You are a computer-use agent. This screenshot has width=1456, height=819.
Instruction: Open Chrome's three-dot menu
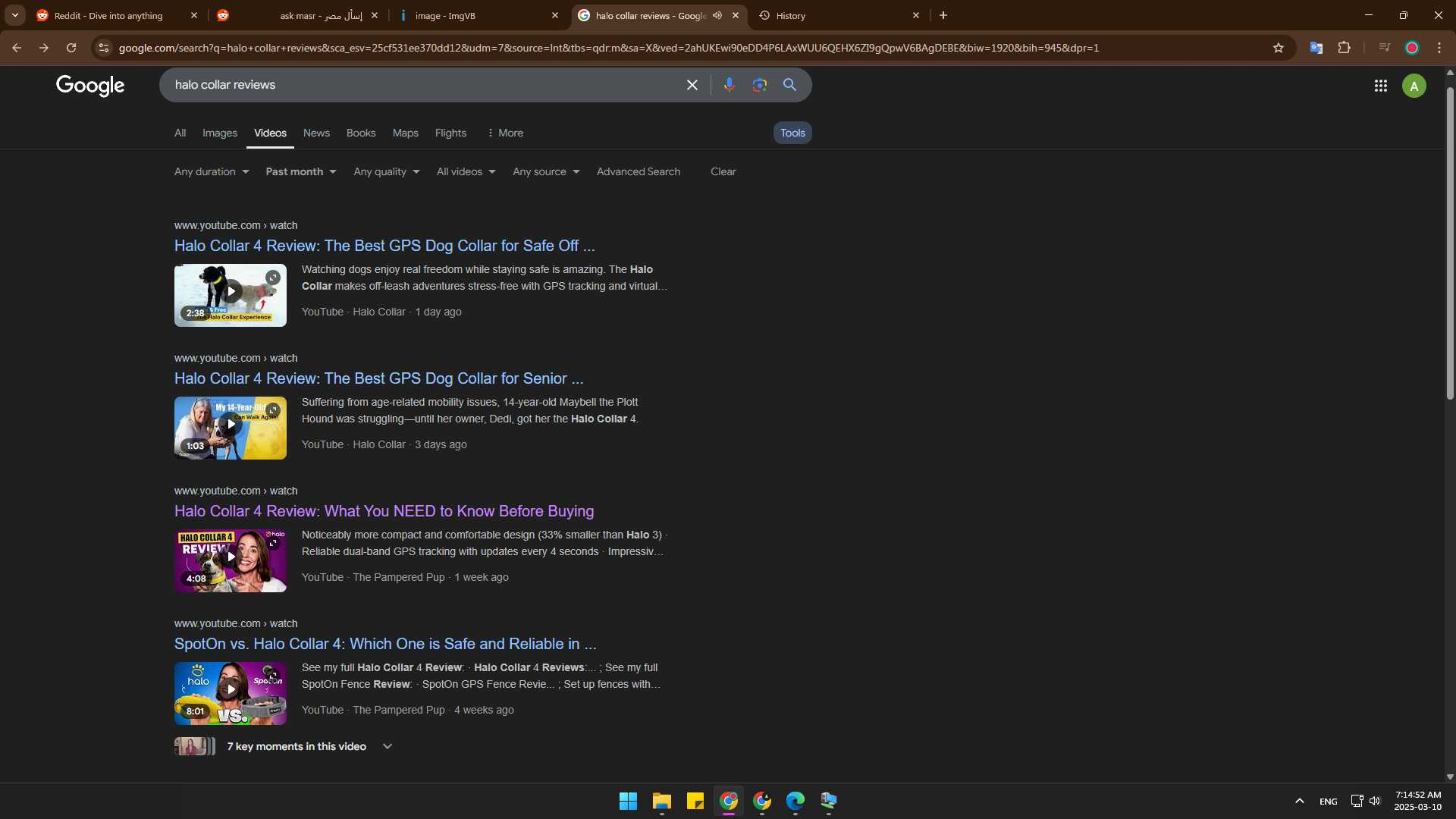point(1439,48)
